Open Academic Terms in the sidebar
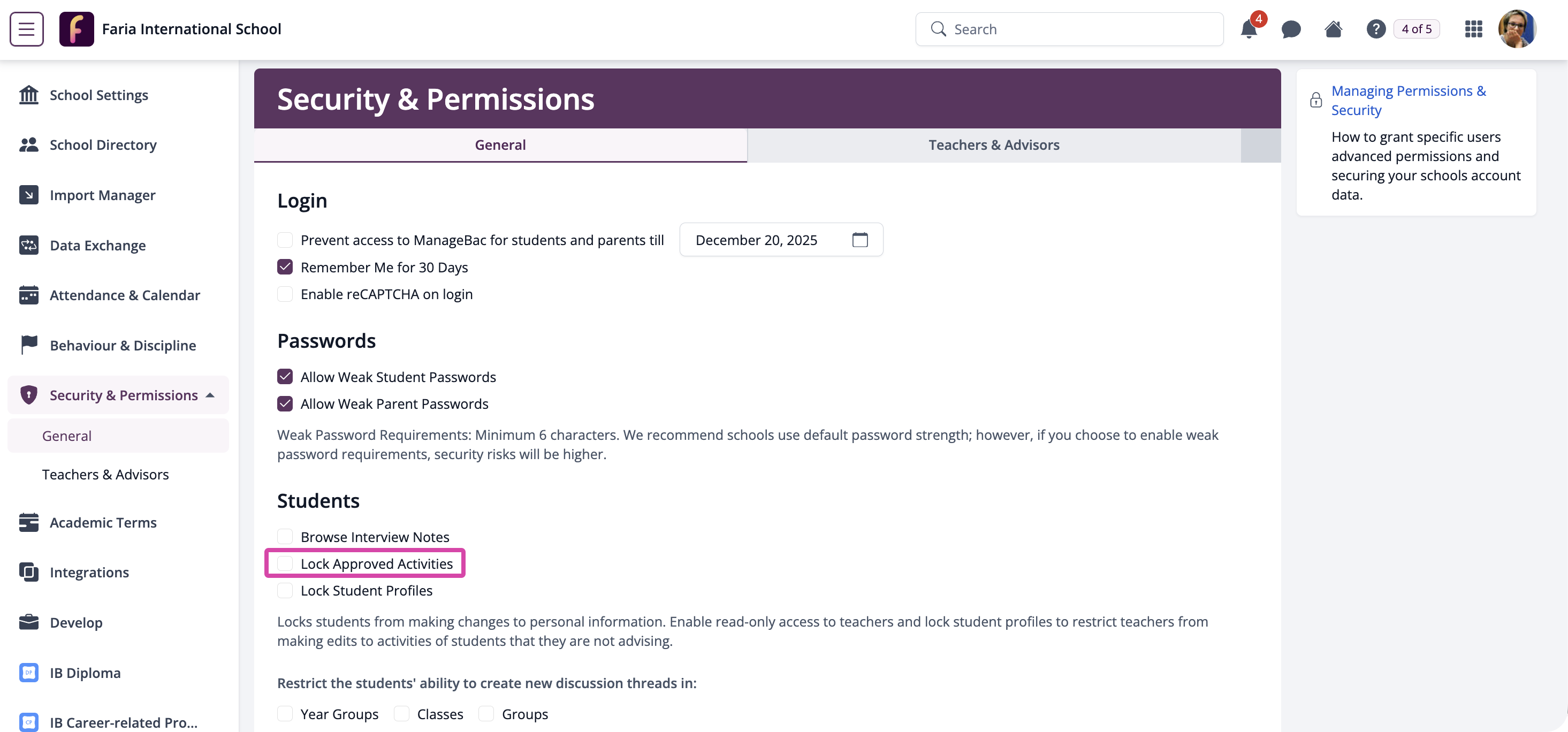 point(103,522)
